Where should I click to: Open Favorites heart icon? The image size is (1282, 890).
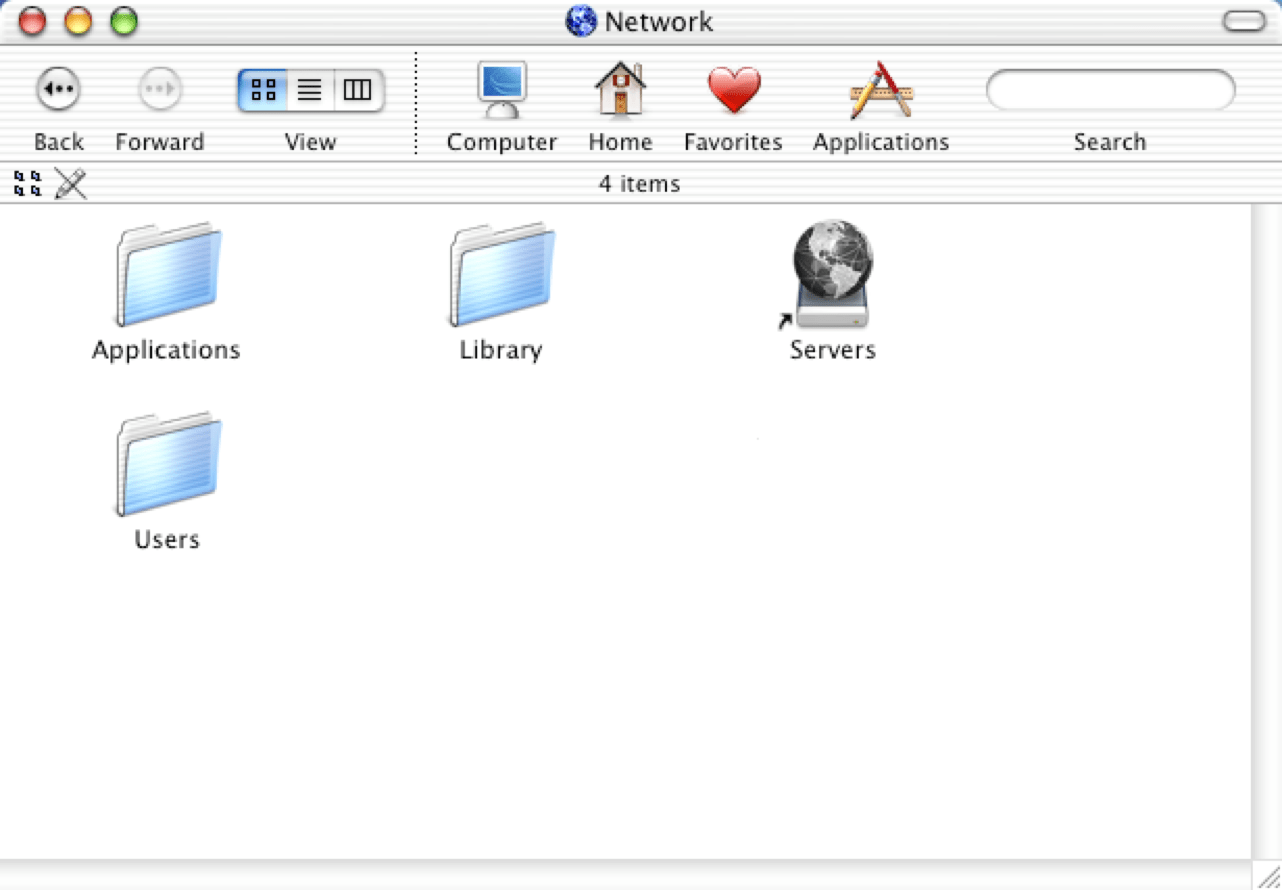coord(734,91)
